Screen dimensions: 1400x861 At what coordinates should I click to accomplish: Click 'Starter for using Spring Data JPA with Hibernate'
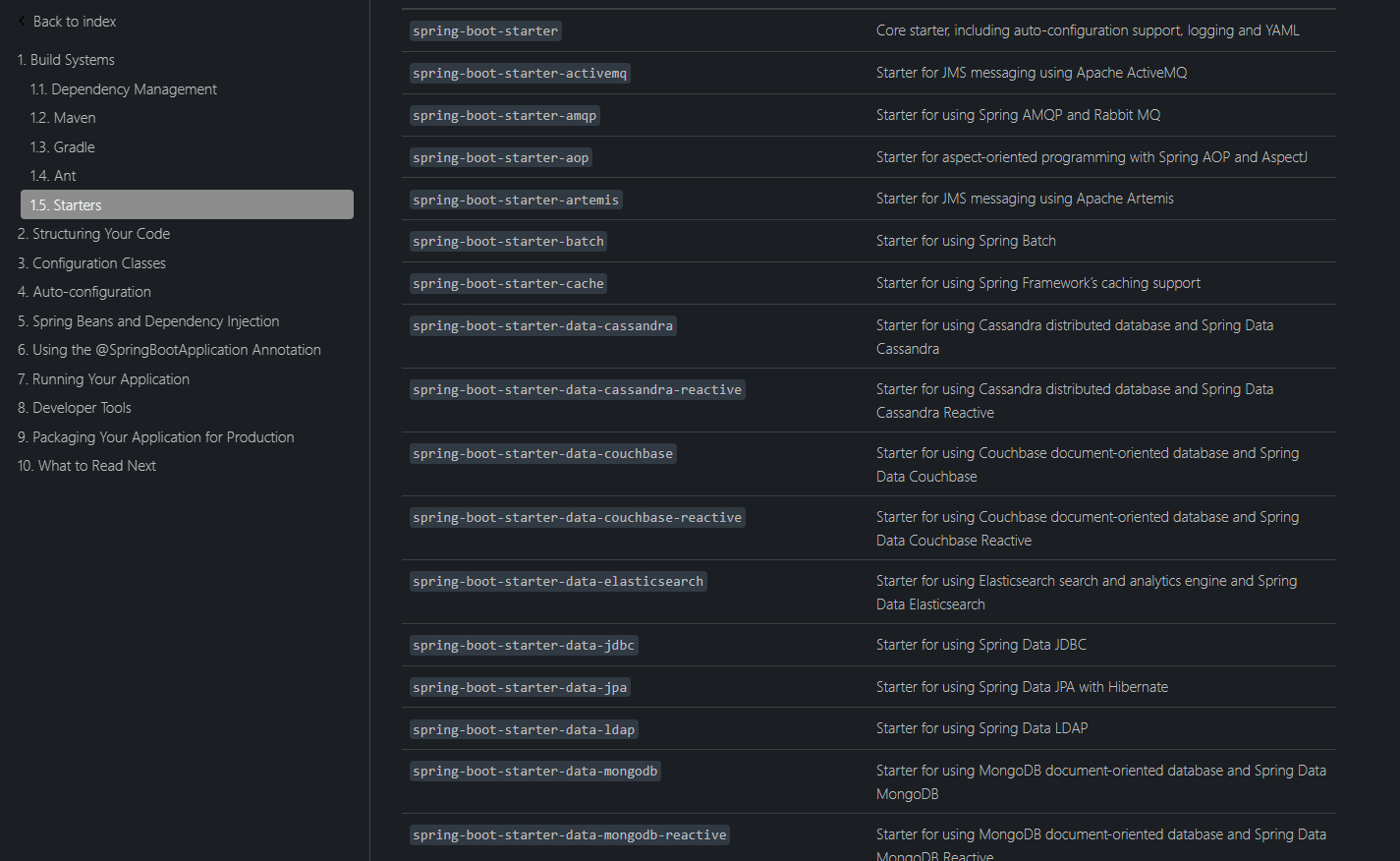pos(1022,687)
